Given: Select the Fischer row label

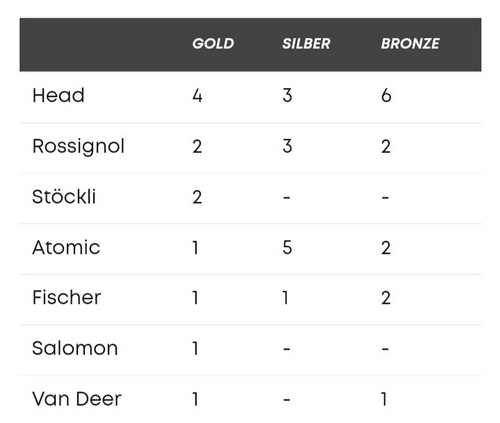Looking at the screenshot, I should [x=67, y=298].
